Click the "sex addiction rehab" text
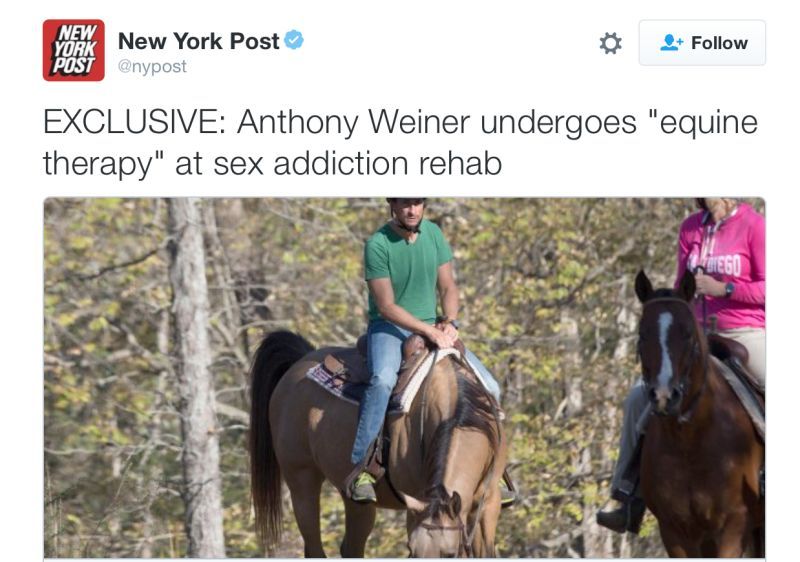This screenshot has height=562, width=800. pyautogui.click(x=358, y=164)
